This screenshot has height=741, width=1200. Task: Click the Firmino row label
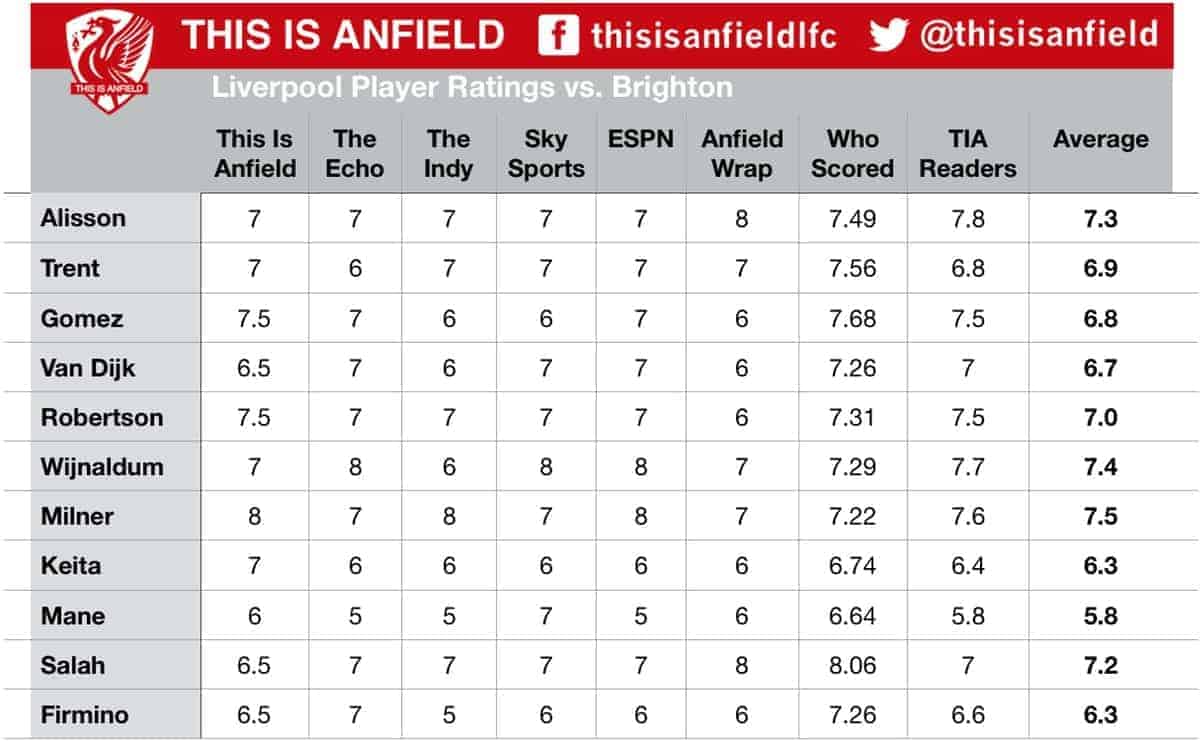click(85, 715)
